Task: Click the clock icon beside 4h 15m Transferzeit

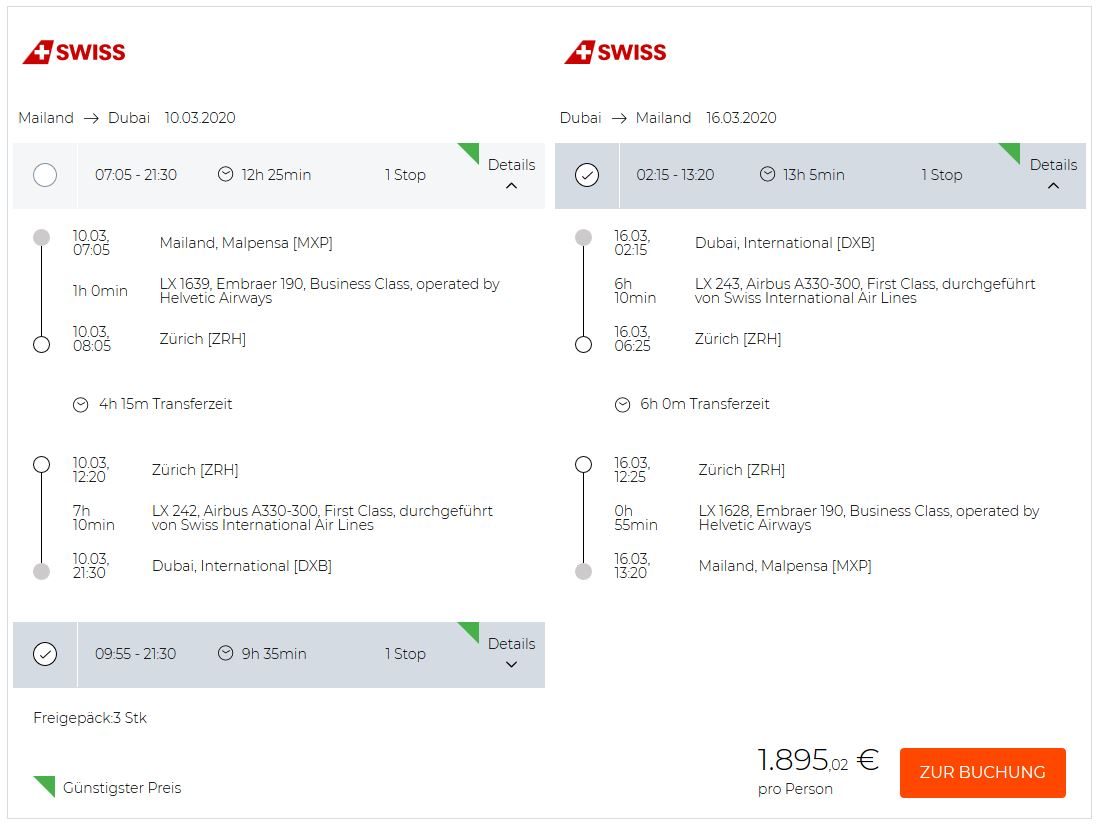Action: click(81, 404)
